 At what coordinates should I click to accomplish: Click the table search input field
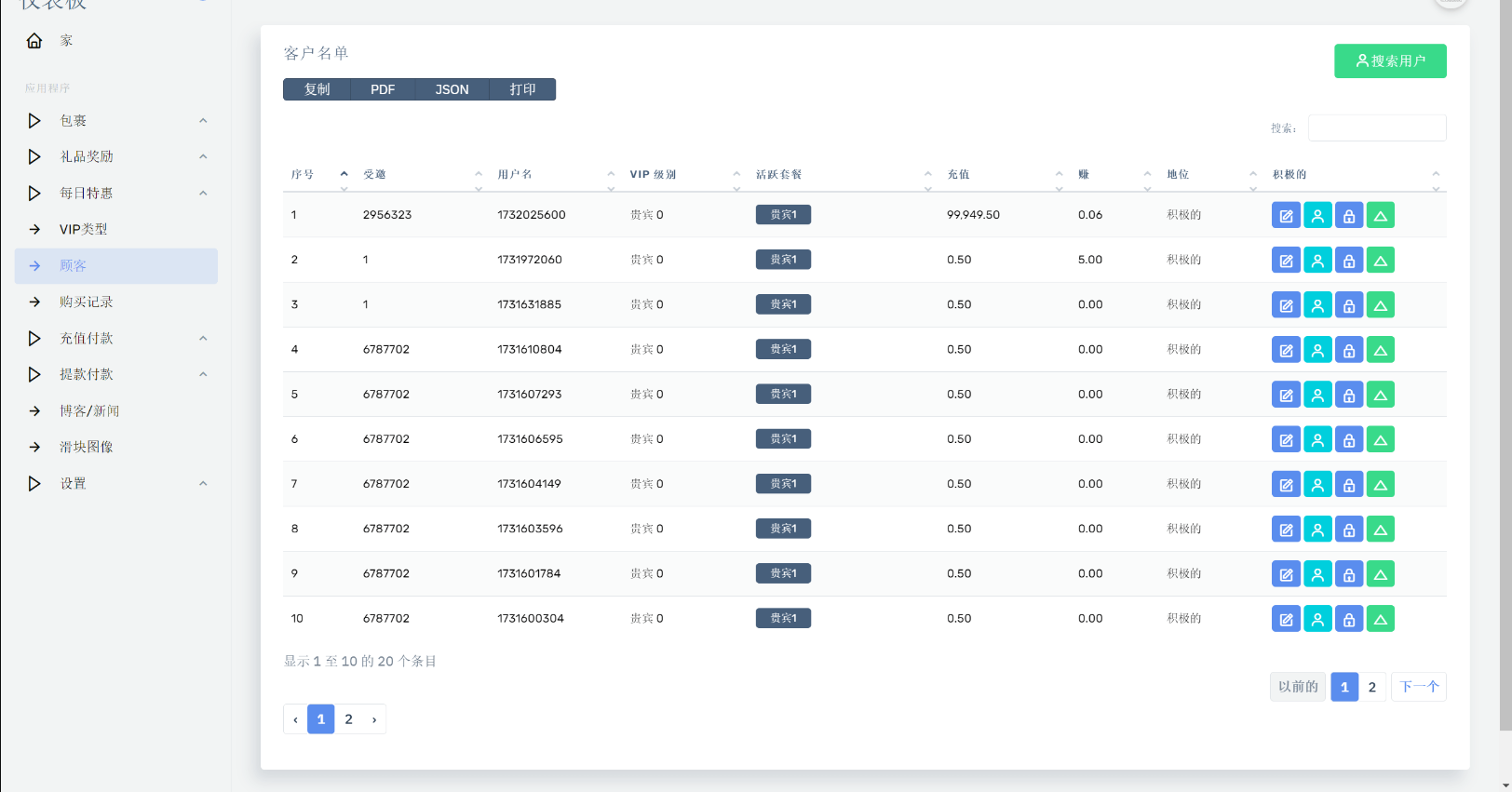pos(1376,128)
